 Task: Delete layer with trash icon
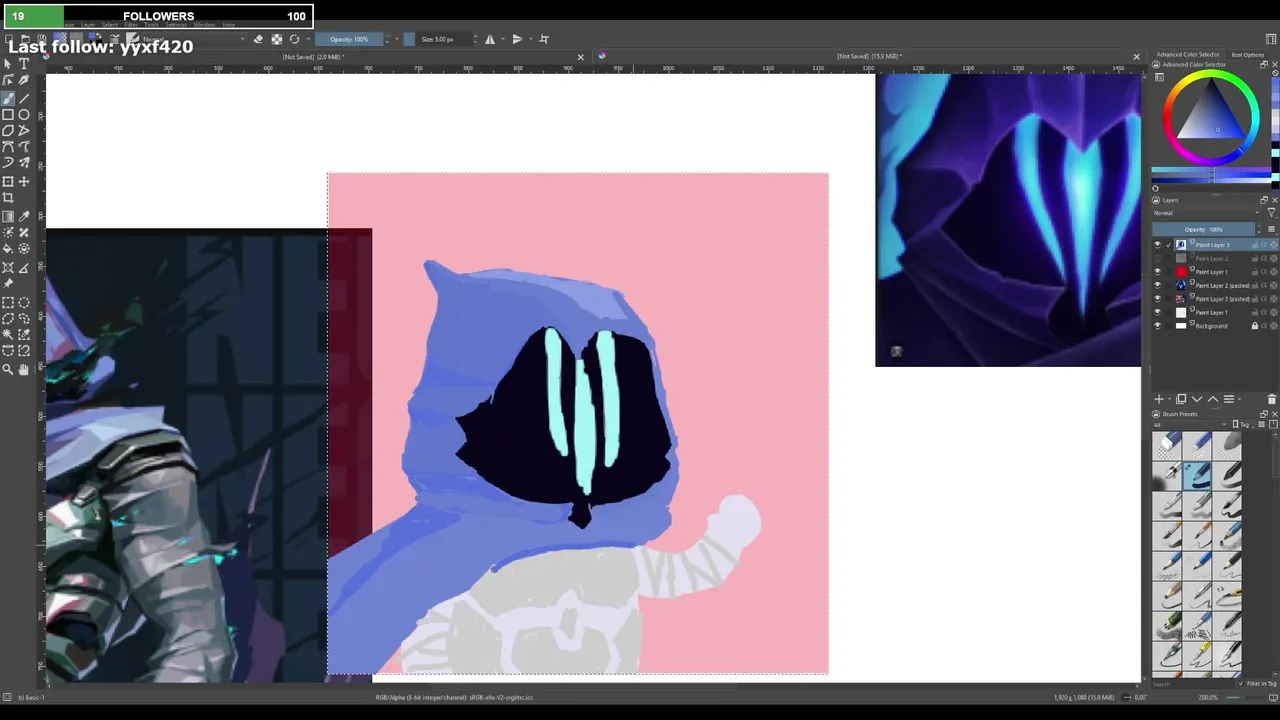(1271, 399)
